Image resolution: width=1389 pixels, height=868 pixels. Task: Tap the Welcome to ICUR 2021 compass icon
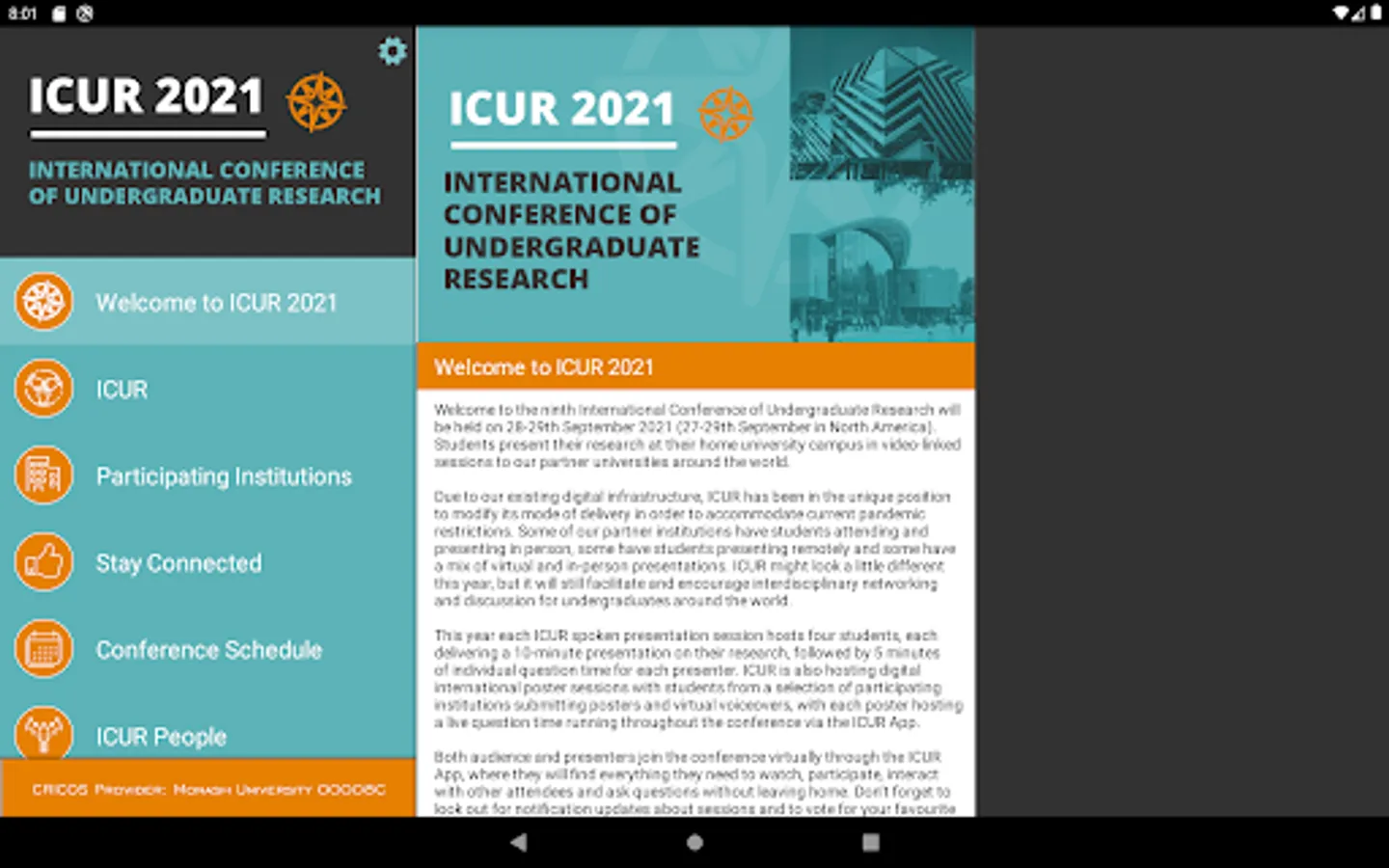point(43,302)
